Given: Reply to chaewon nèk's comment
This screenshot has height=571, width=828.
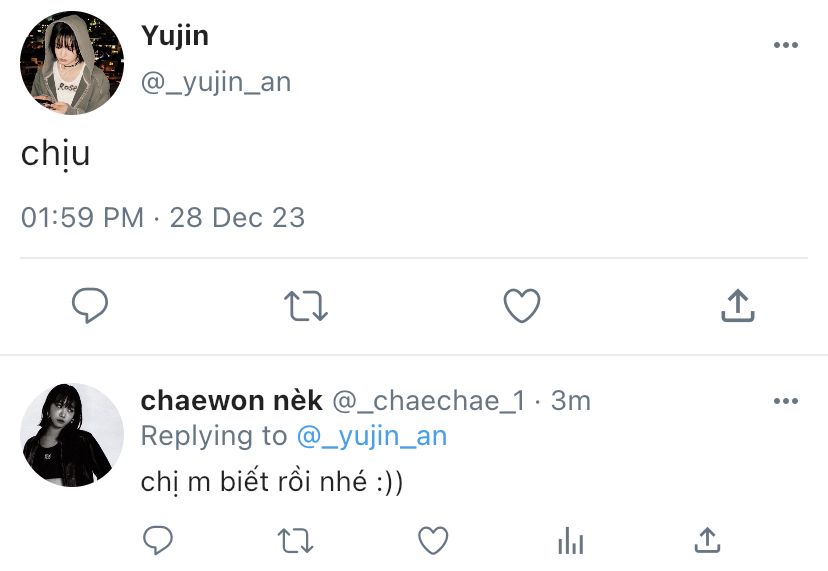Looking at the screenshot, I should point(158,541).
